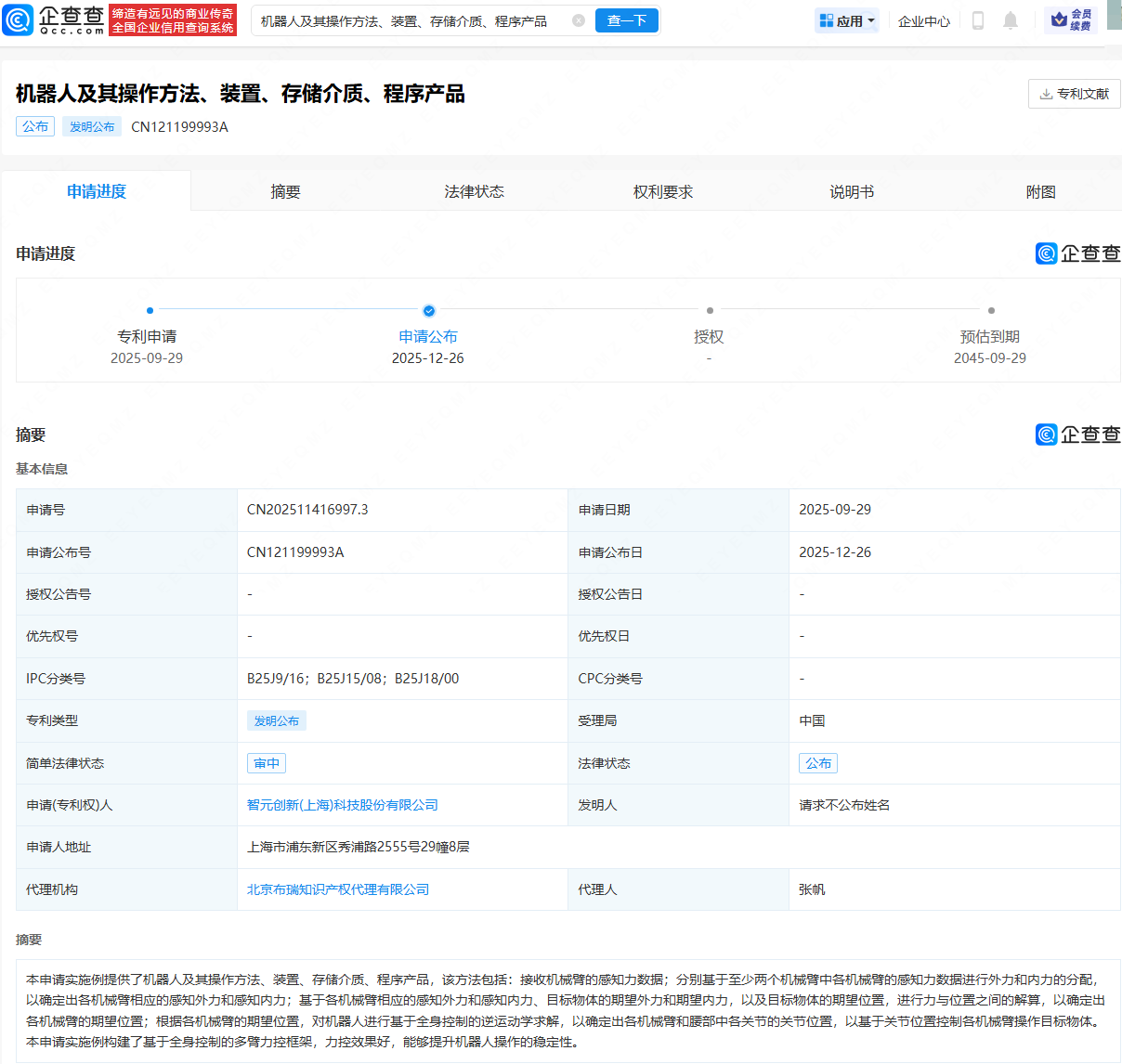The image size is (1122, 1064).
Task: Click the 专利申请 timeline dot
Action: pos(150,311)
